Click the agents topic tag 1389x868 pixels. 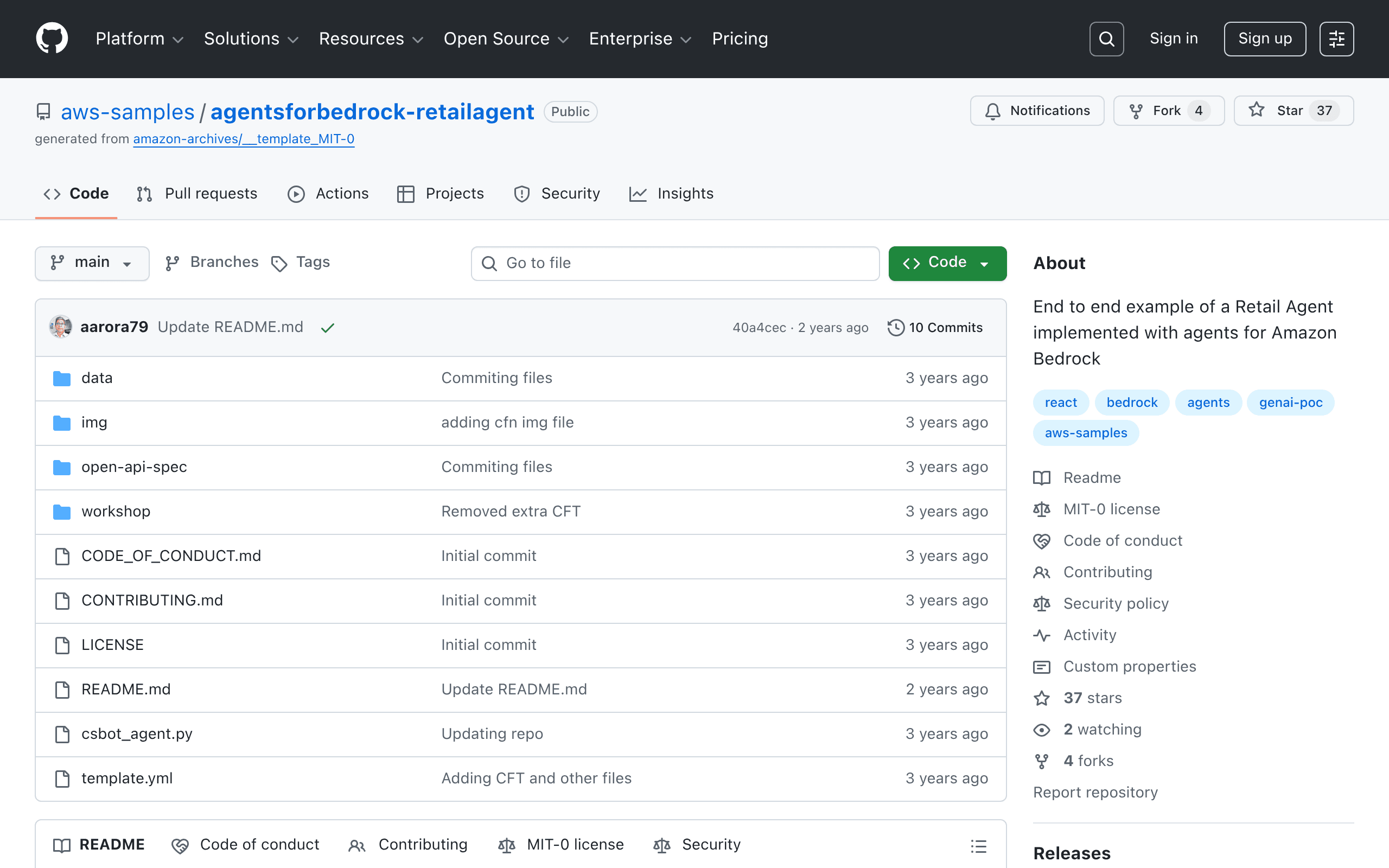[x=1208, y=403]
